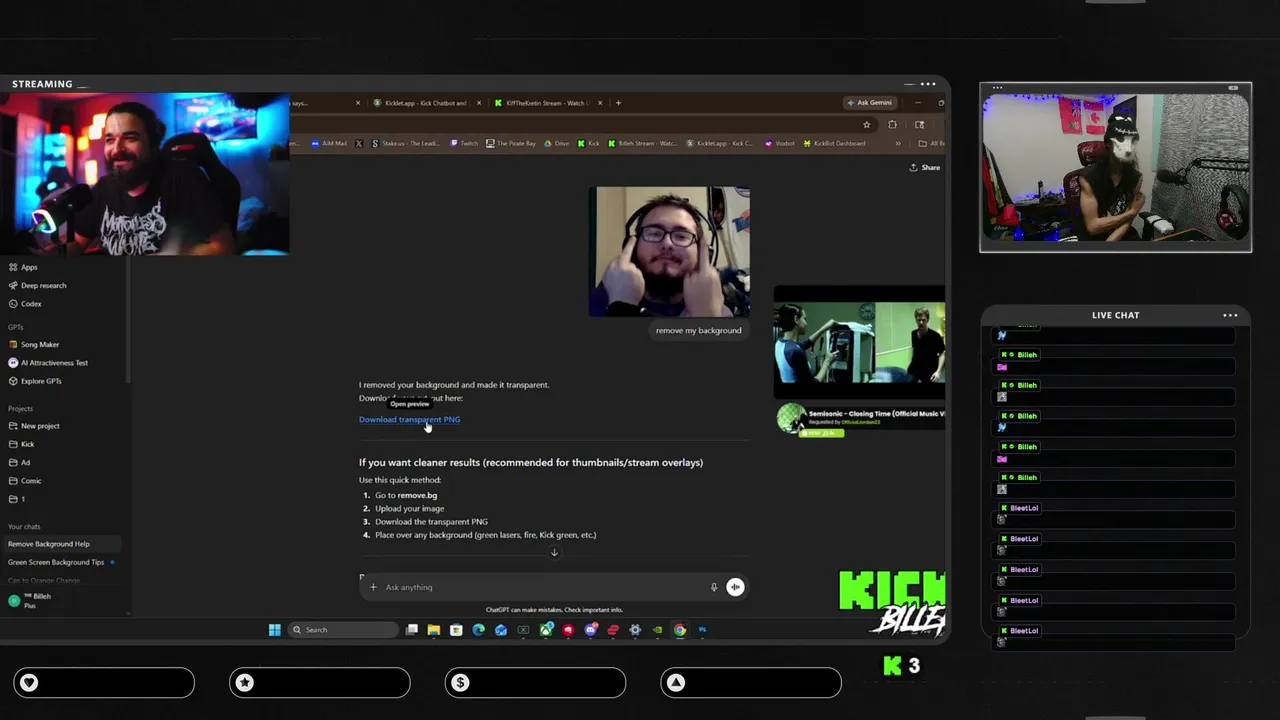This screenshot has height=720, width=1280.
Task: Open the Stake.us bookmark
Action: click(x=405, y=143)
